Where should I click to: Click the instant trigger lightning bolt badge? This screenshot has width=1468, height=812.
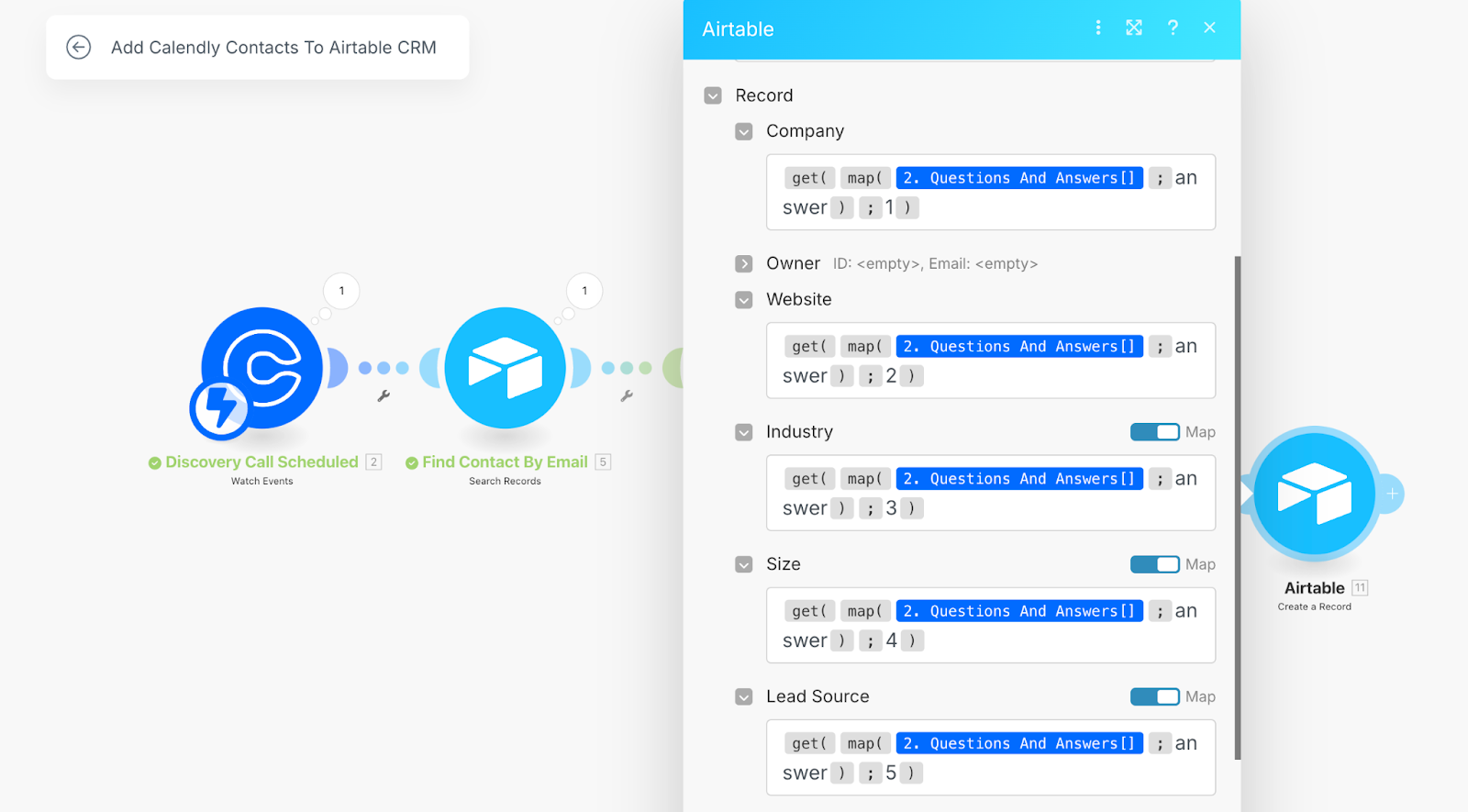(x=219, y=409)
